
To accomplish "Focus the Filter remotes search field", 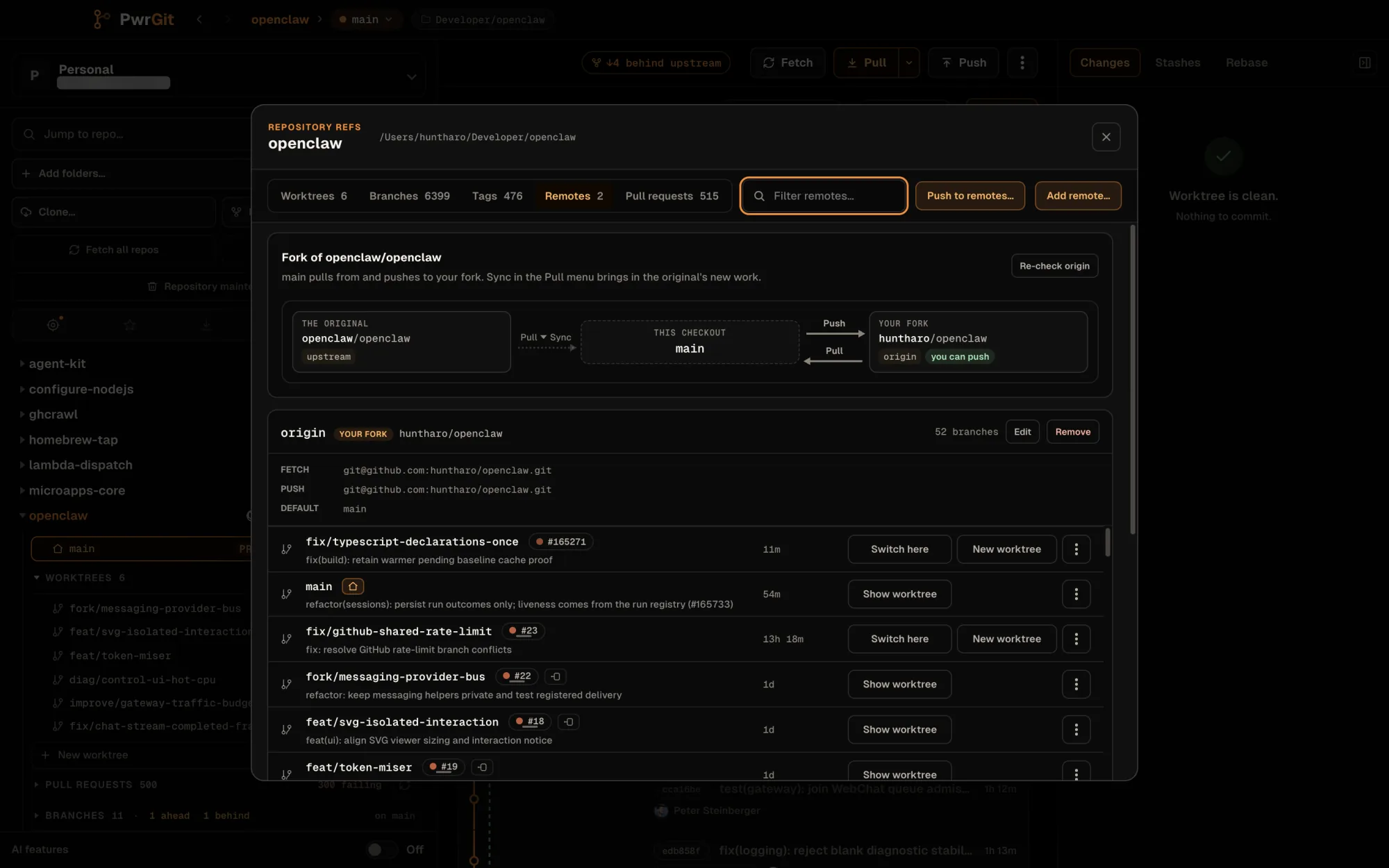I will [x=824, y=196].
